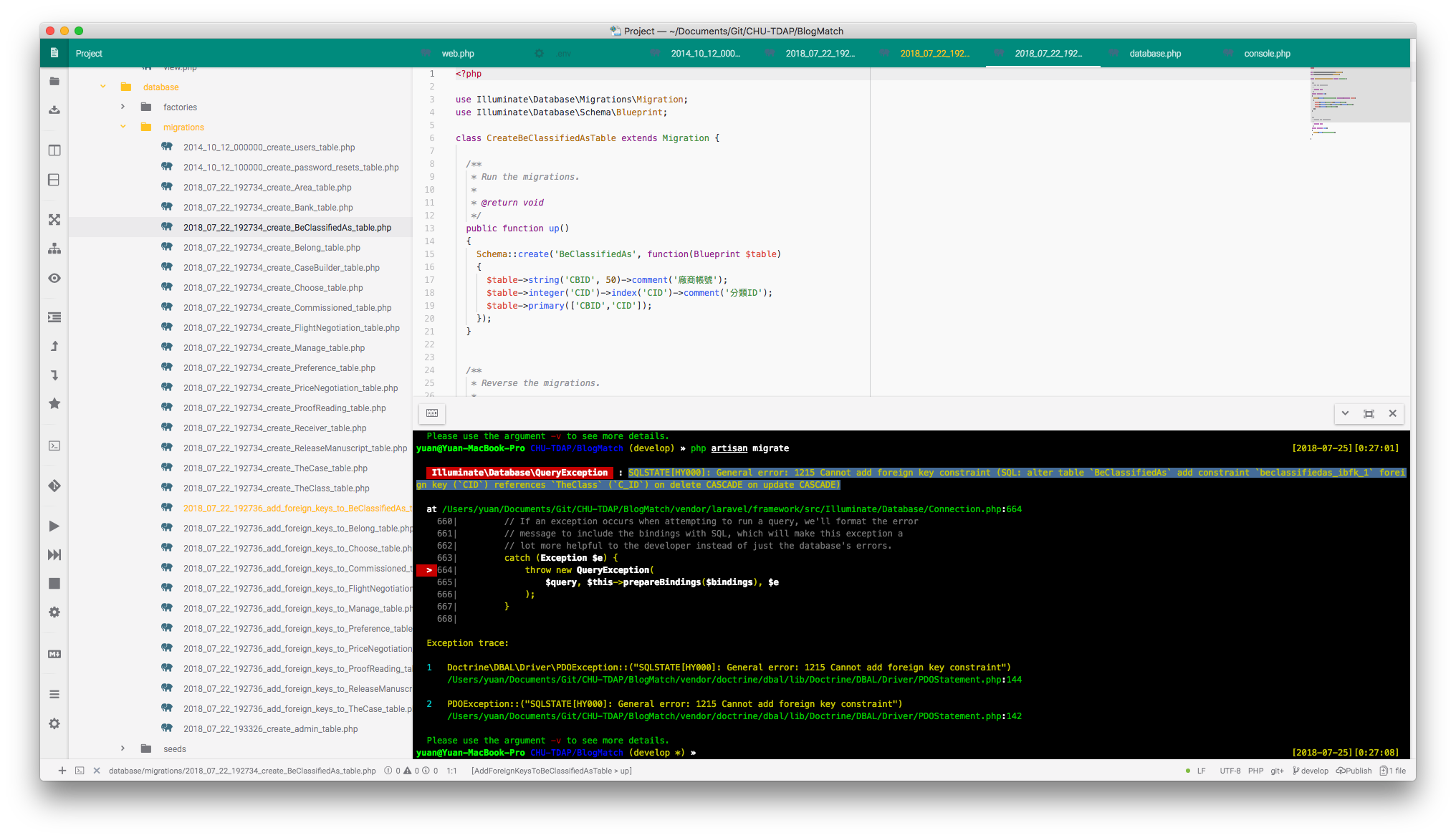This screenshot has height=838, width=1456.
Task: Click the eye icon in left toolbar
Action: 54,279
